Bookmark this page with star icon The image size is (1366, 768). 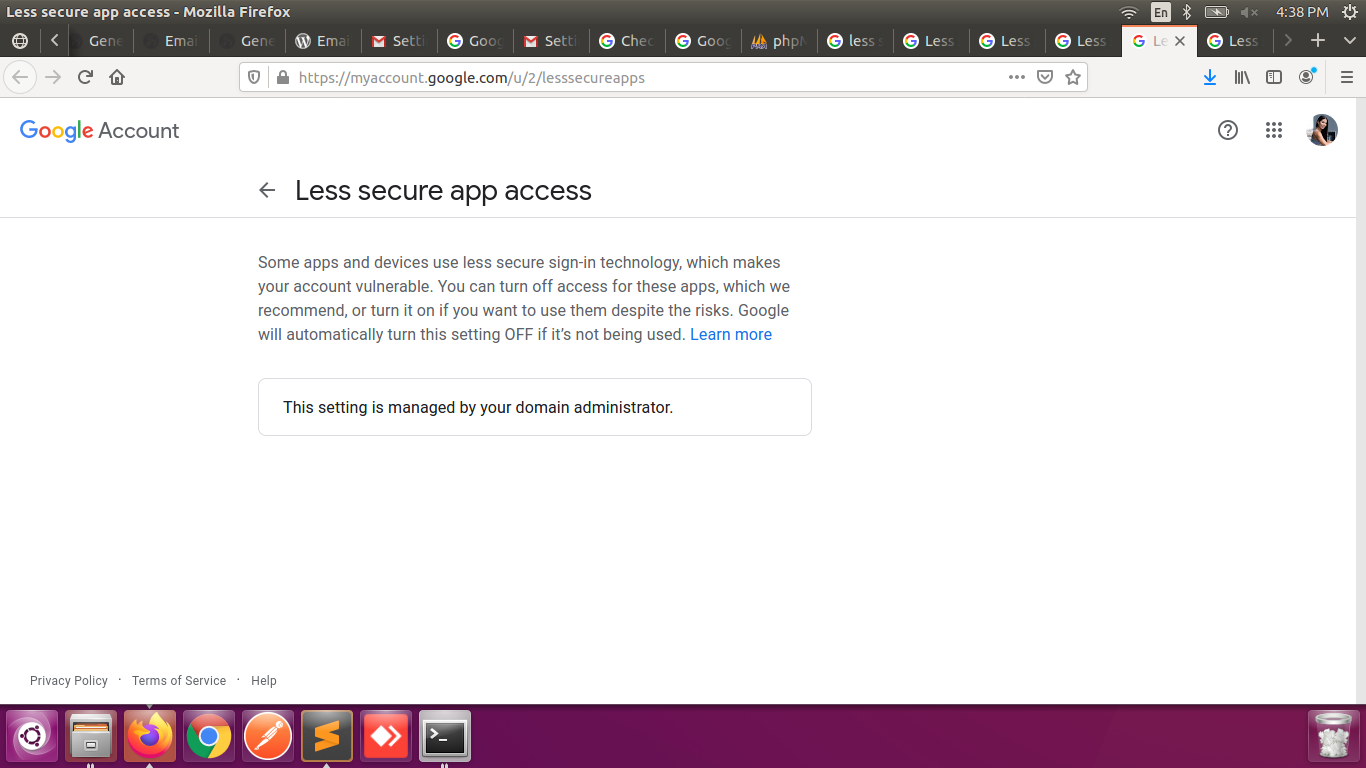tap(1073, 77)
